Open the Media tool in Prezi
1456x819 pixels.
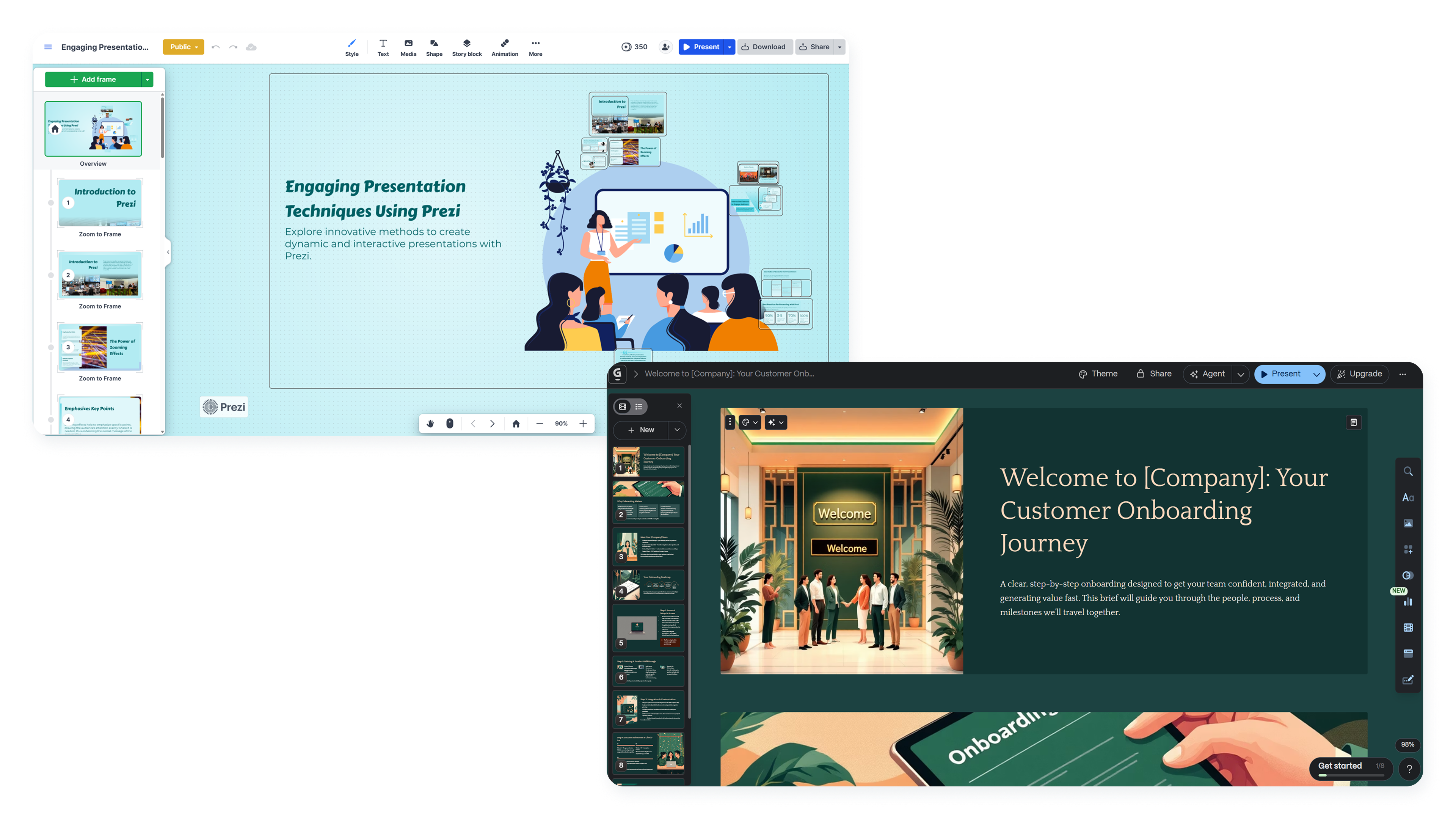click(x=408, y=47)
